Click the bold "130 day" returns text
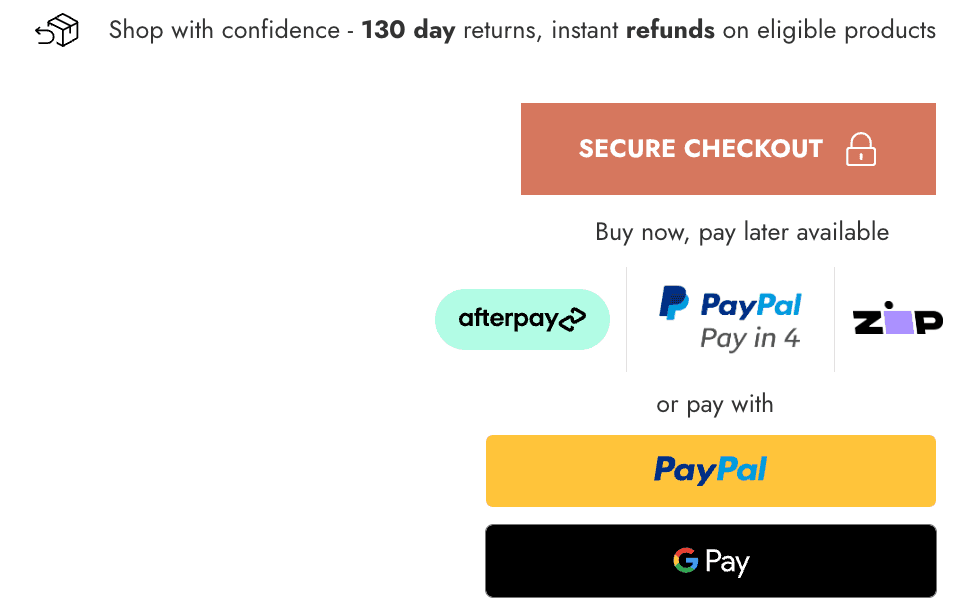The image size is (966, 616). click(408, 30)
